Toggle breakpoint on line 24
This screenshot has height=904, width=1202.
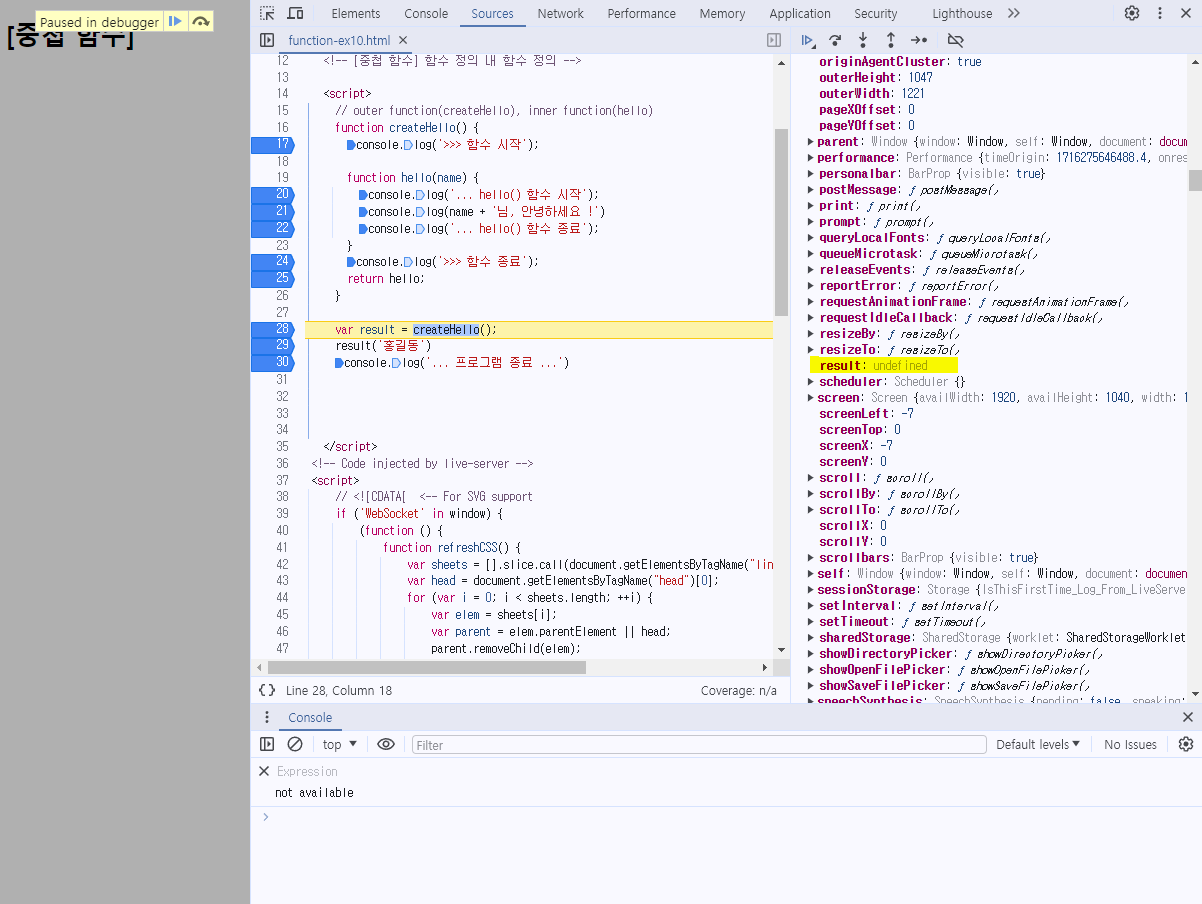click(273, 261)
